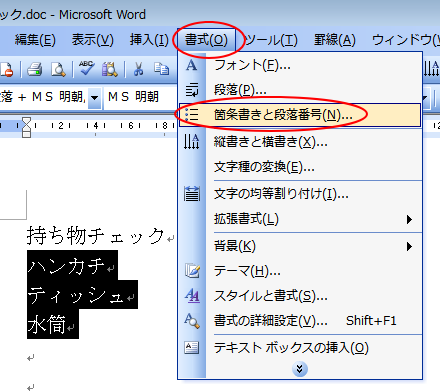This screenshot has width=440, height=392.
Task: Expand full menu with double-chevron button
Action: coord(300,369)
